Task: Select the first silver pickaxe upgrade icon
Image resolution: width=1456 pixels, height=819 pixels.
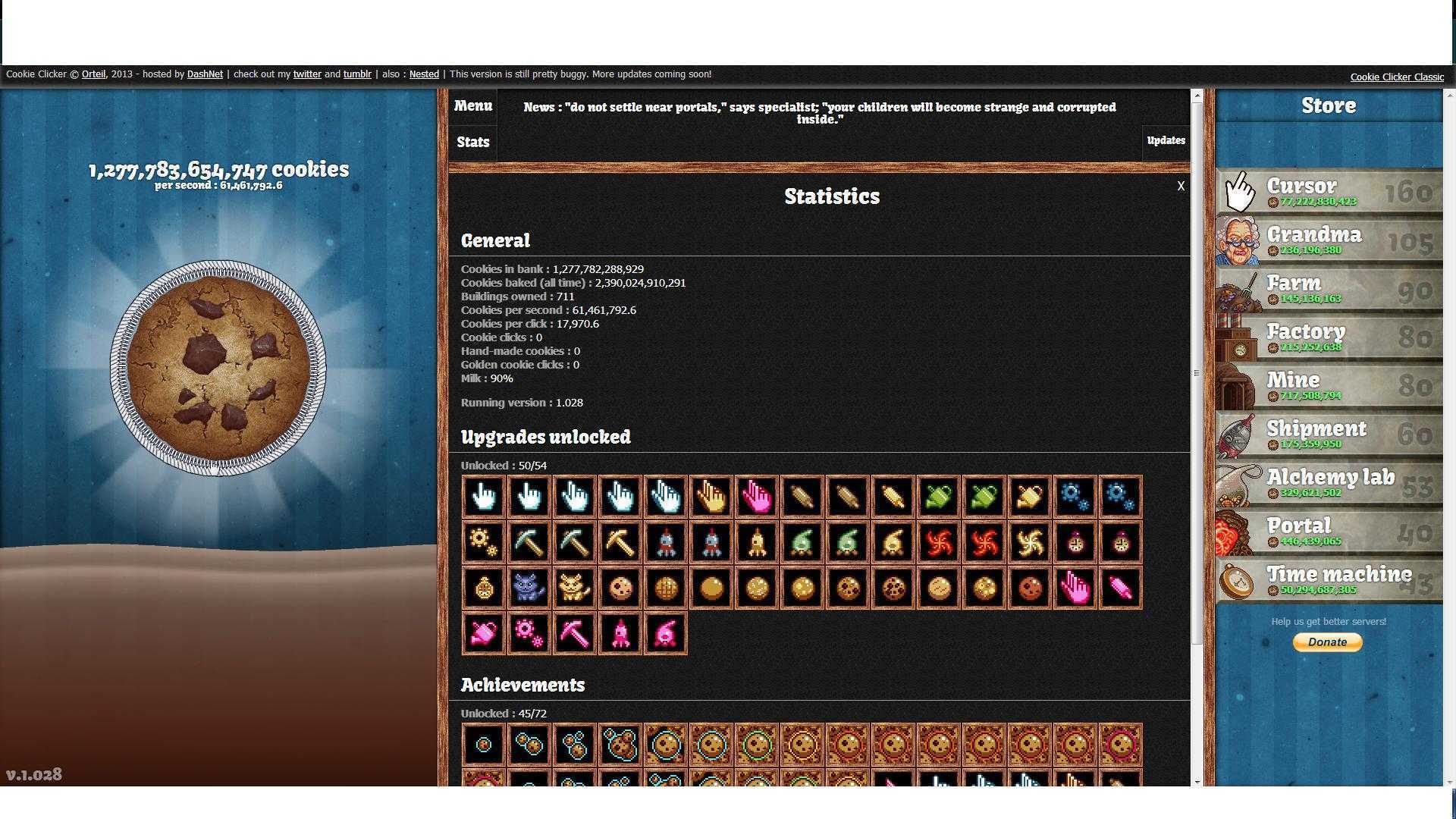Action: point(529,543)
